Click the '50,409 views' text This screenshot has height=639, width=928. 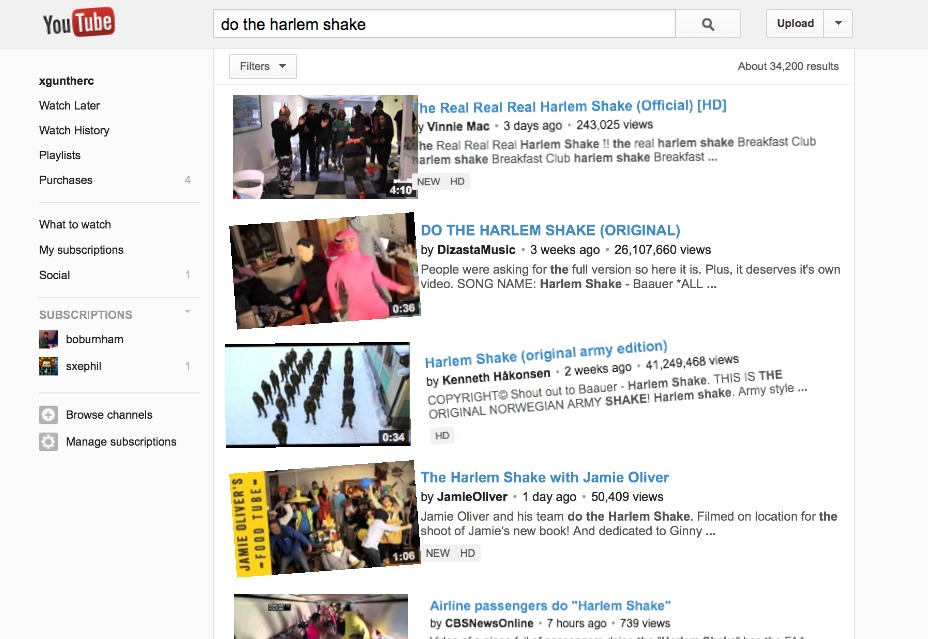click(x=627, y=497)
